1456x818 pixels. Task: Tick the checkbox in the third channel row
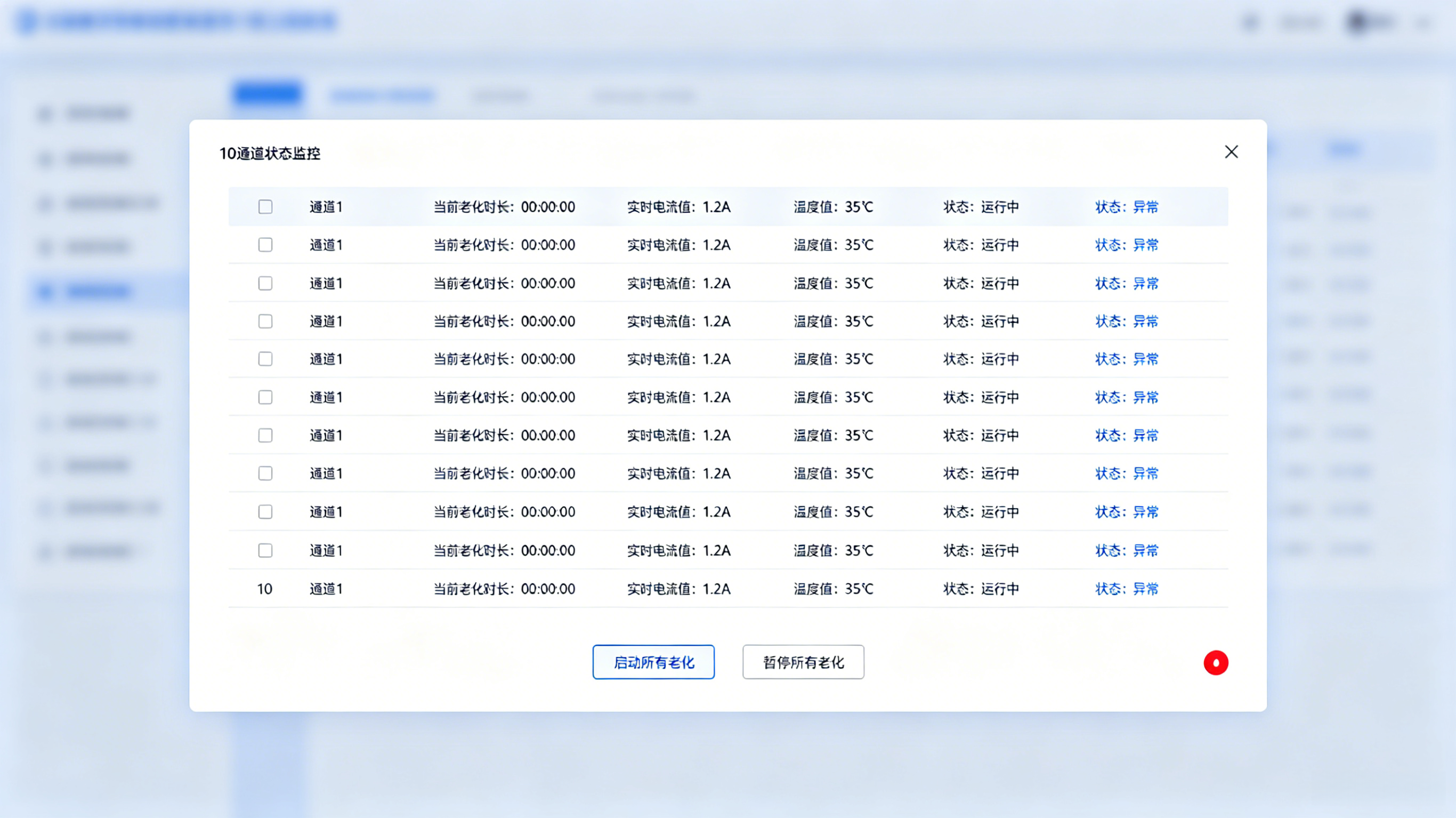265,283
